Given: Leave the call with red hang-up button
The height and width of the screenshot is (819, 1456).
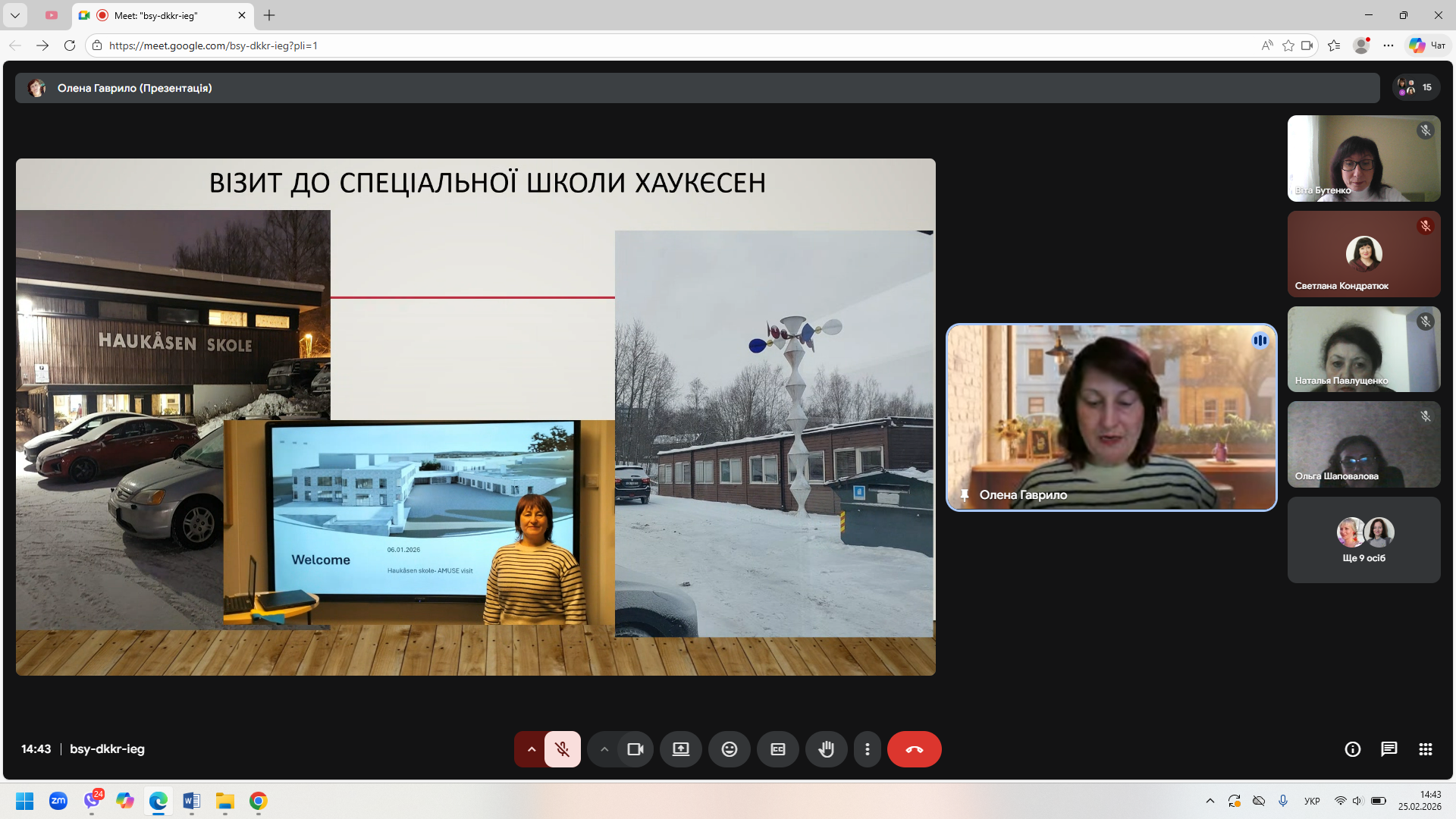Looking at the screenshot, I should 914,749.
